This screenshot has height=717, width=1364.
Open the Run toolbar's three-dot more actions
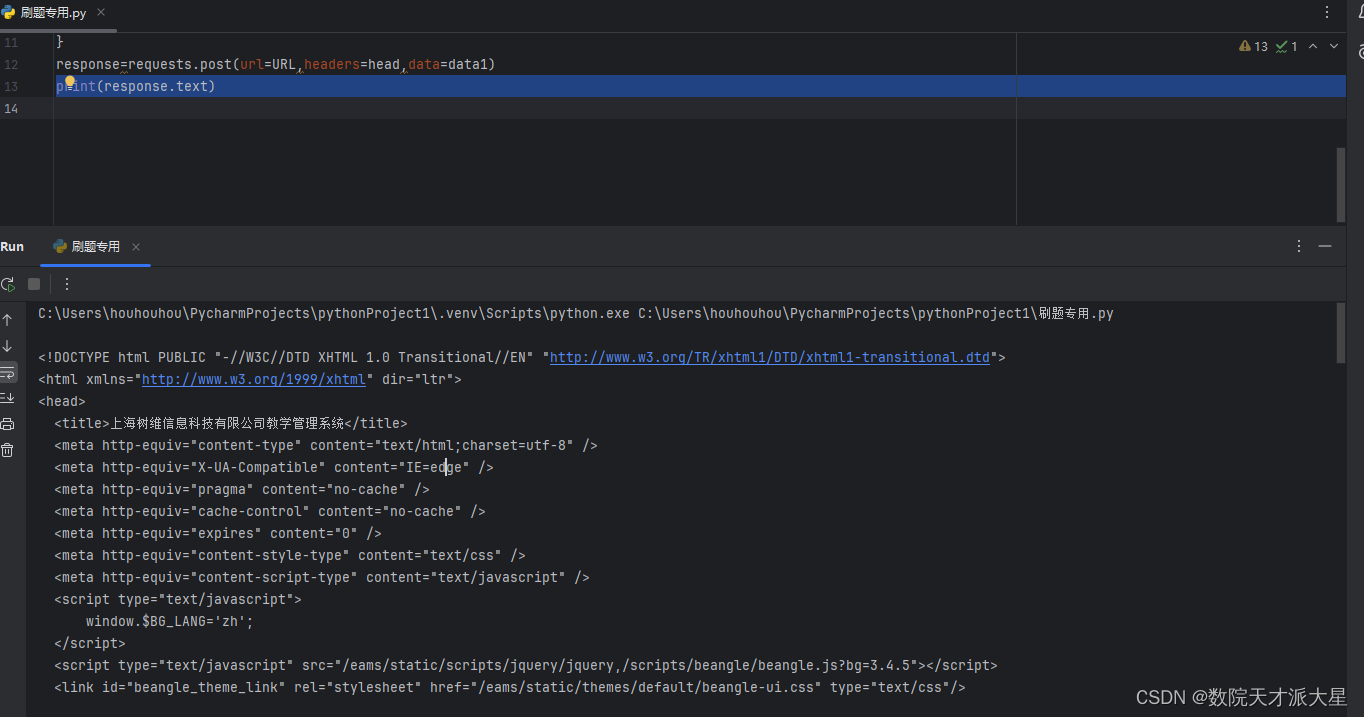(67, 284)
